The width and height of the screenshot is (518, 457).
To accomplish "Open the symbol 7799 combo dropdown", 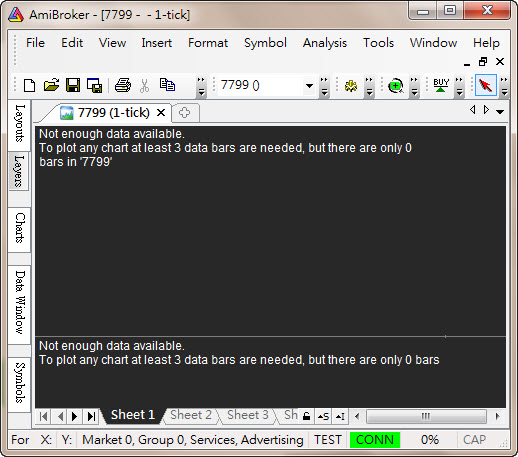I will click(x=309, y=86).
